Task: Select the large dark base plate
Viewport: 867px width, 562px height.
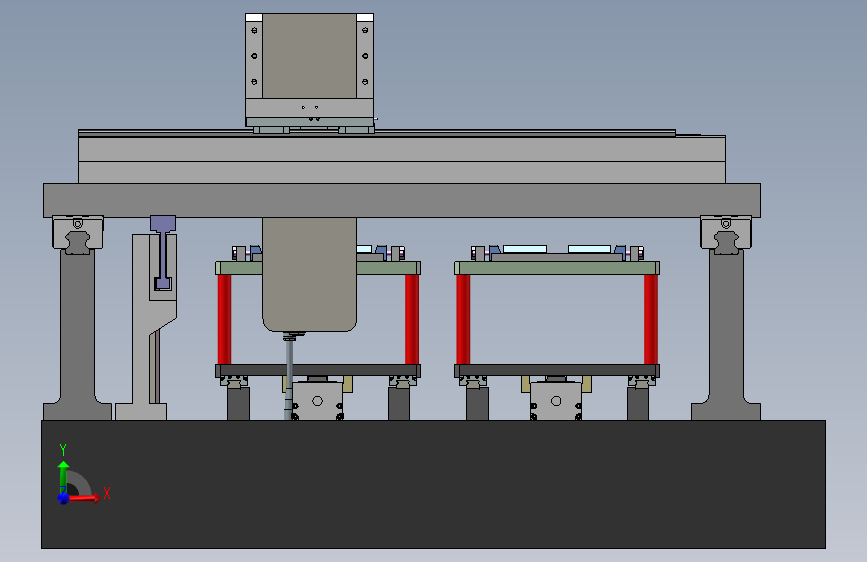Action: 434,485
